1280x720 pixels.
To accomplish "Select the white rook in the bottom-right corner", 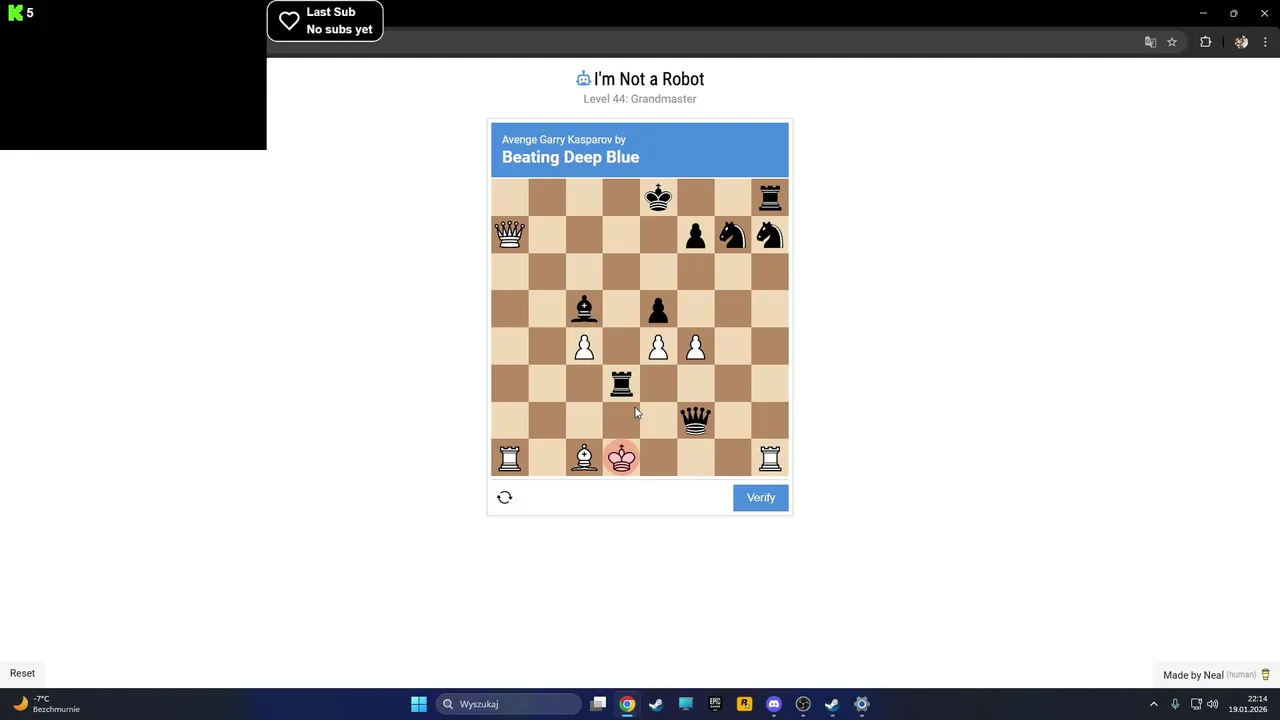I will coord(769,458).
